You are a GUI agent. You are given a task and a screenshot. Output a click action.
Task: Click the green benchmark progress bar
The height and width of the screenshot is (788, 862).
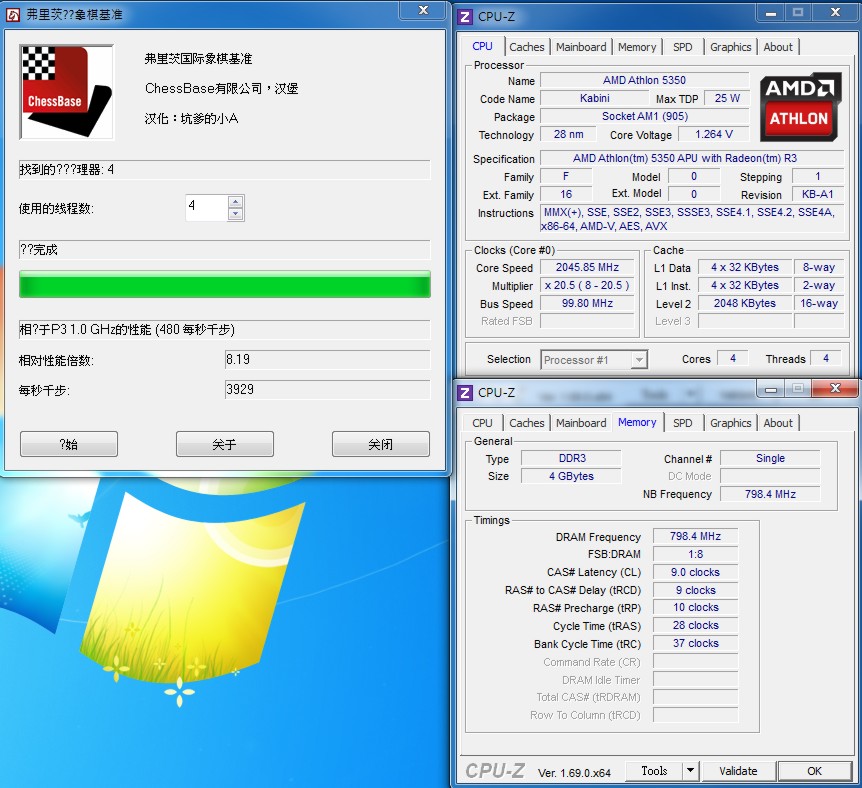(x=225, y=284)
